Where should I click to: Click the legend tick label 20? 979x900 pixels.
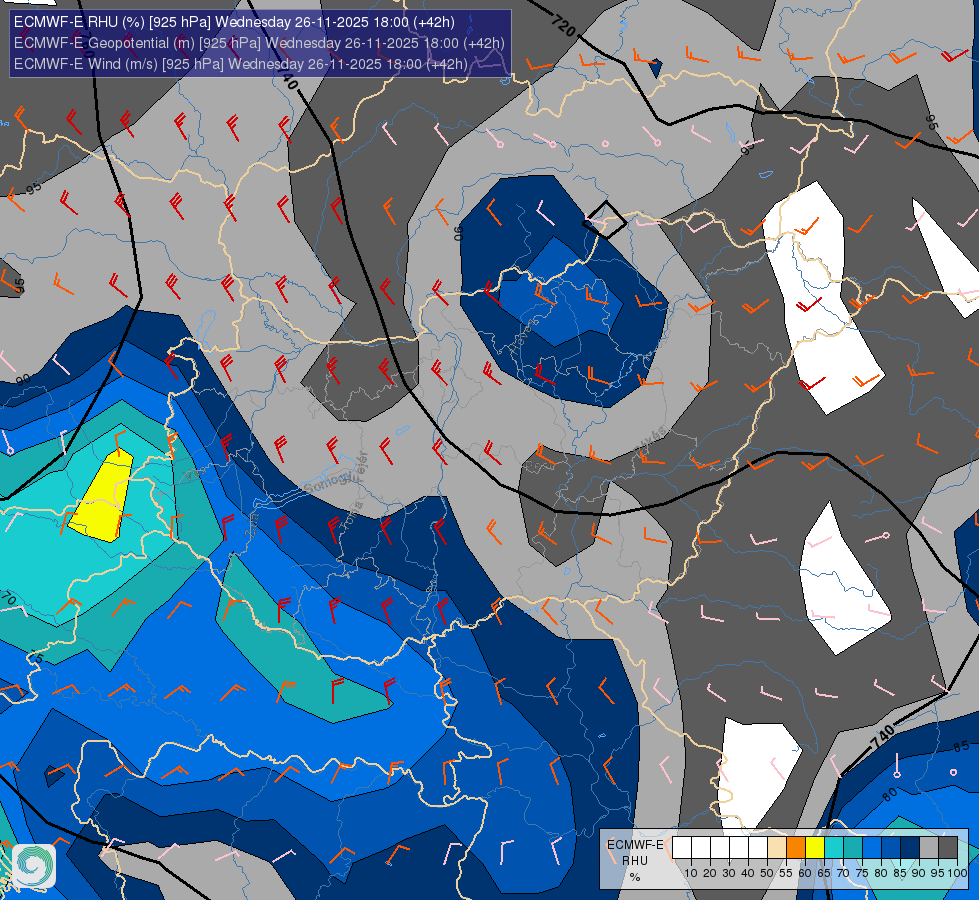point(710,873)
